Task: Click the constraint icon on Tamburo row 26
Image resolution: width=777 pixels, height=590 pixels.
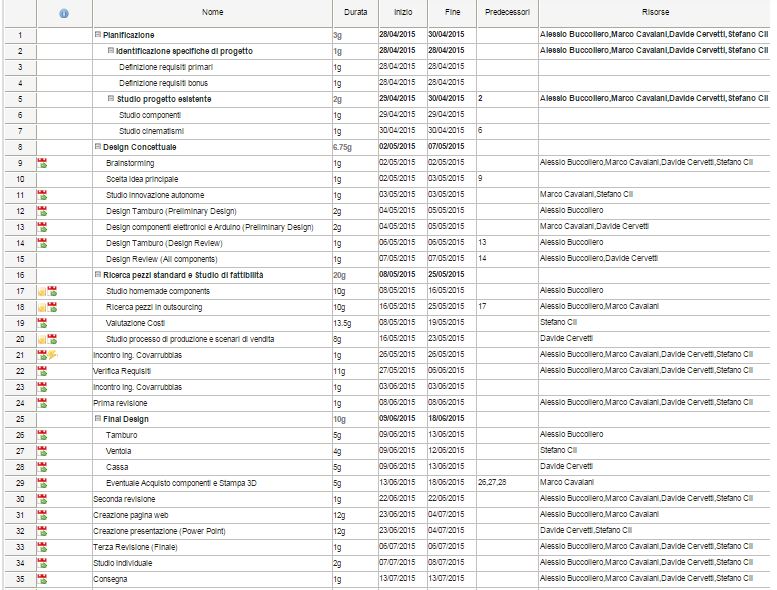Action: pos(42,435)
